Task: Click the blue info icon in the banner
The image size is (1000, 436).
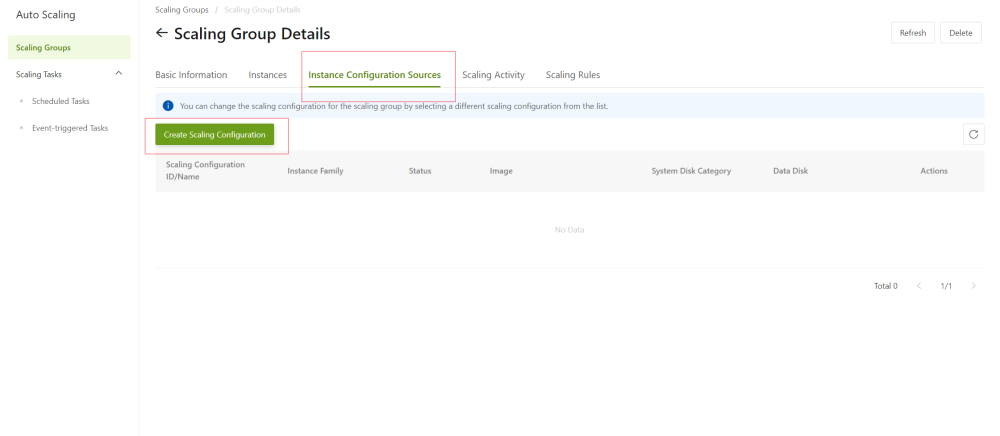Action: (x=168, y=106)
